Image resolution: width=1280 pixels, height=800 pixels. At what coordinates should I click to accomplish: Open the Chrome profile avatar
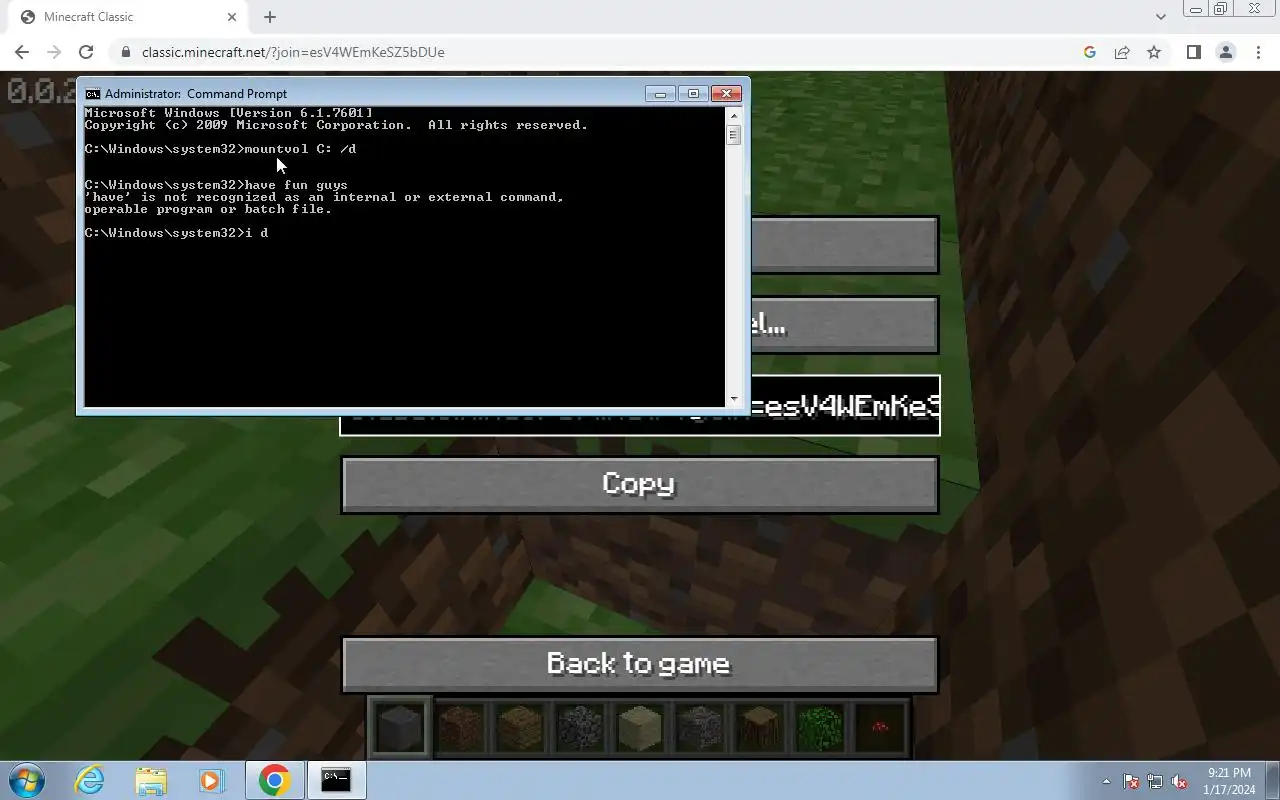[x=1225, y=52]
